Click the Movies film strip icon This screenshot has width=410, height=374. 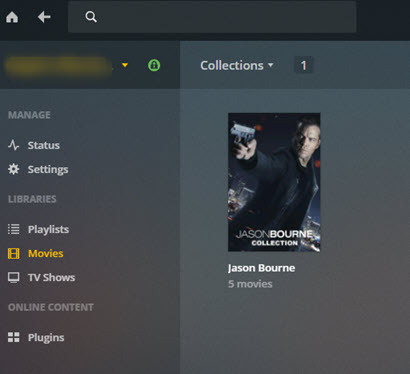click(14, 253)
